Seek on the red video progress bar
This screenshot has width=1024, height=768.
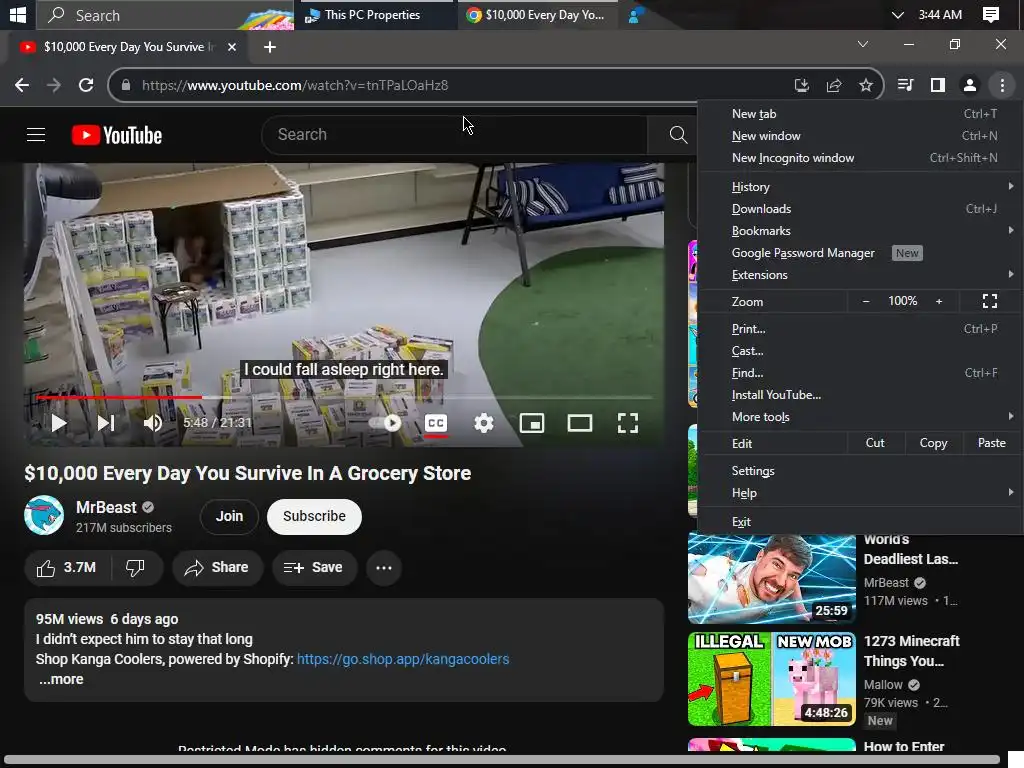(344, 397)
